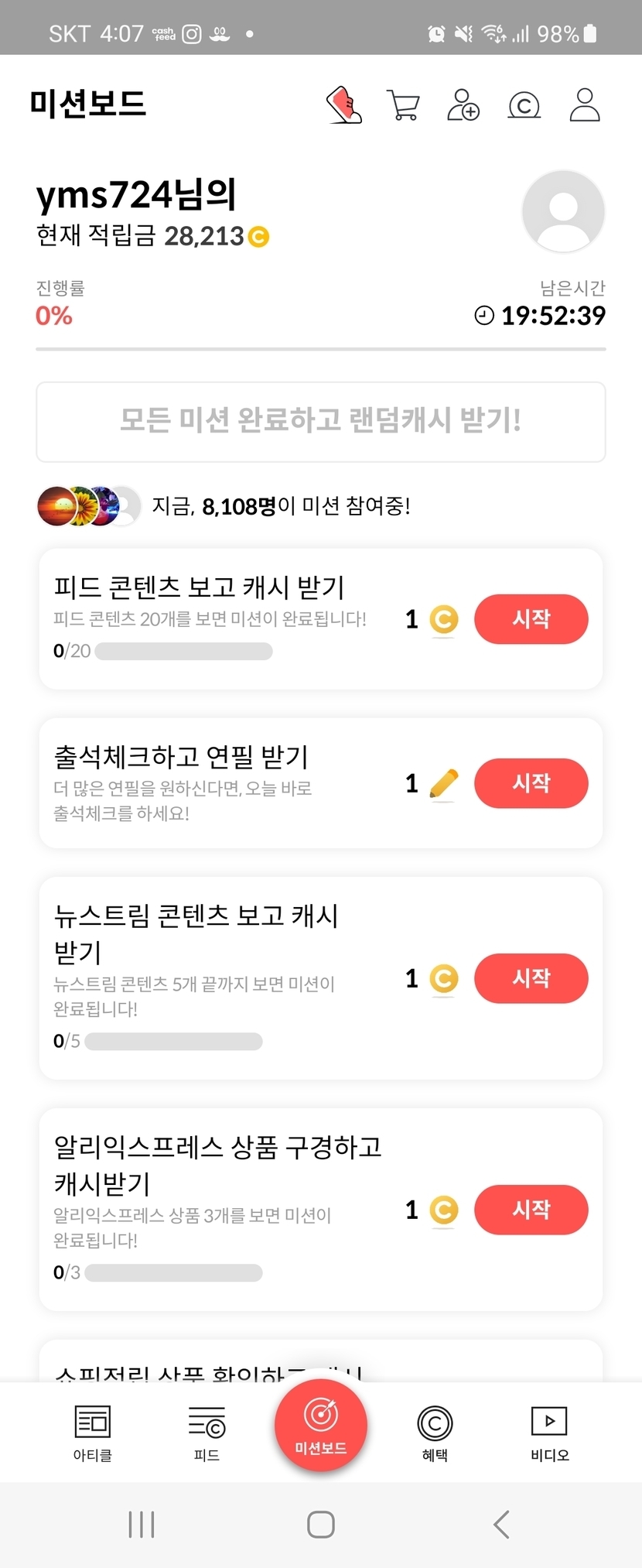Open the shopping cart icon
This screenshot has width=642, height=1568.
point(403,104)
